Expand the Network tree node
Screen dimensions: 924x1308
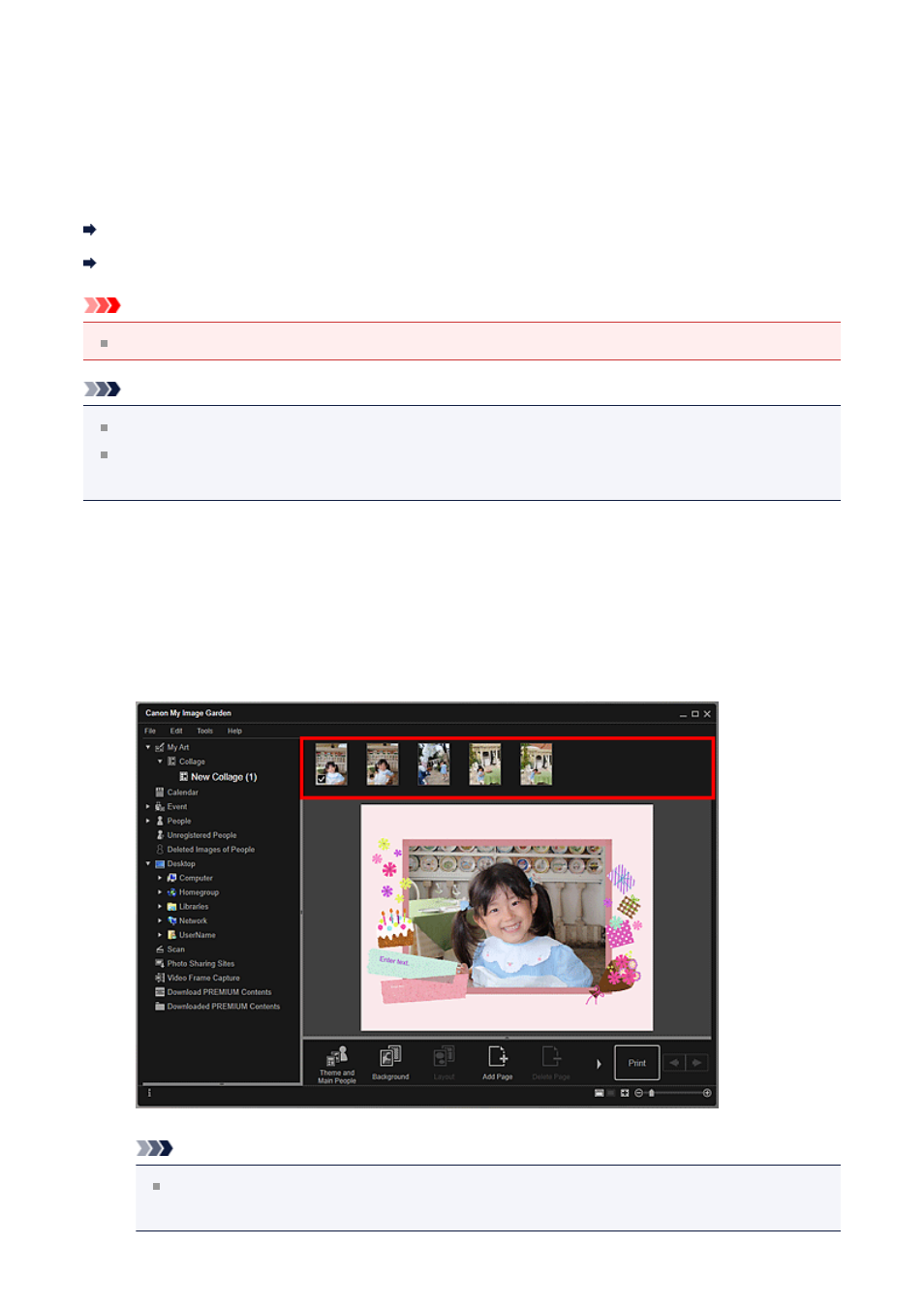[160, 920]
